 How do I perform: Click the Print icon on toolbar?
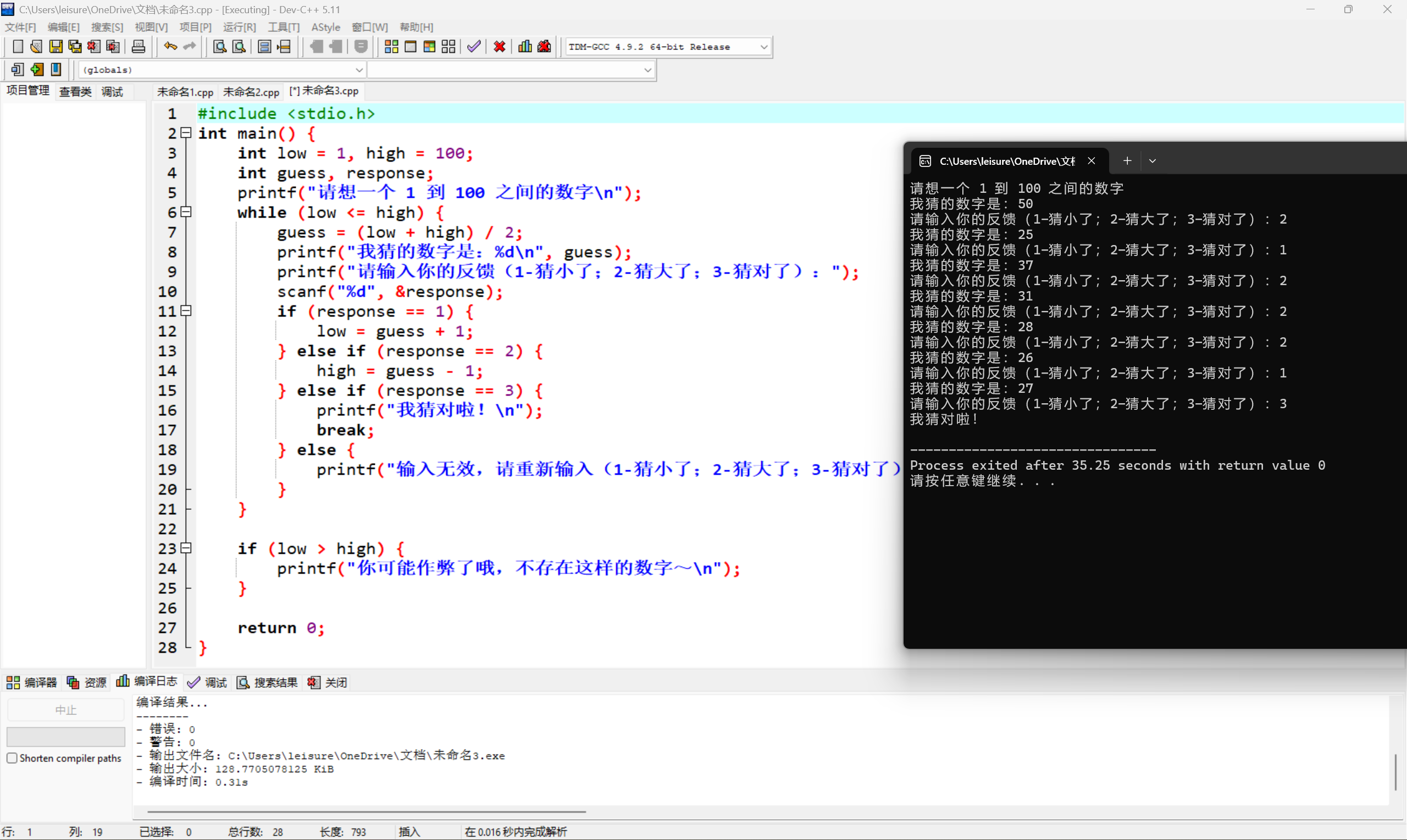tap(138, 46)
